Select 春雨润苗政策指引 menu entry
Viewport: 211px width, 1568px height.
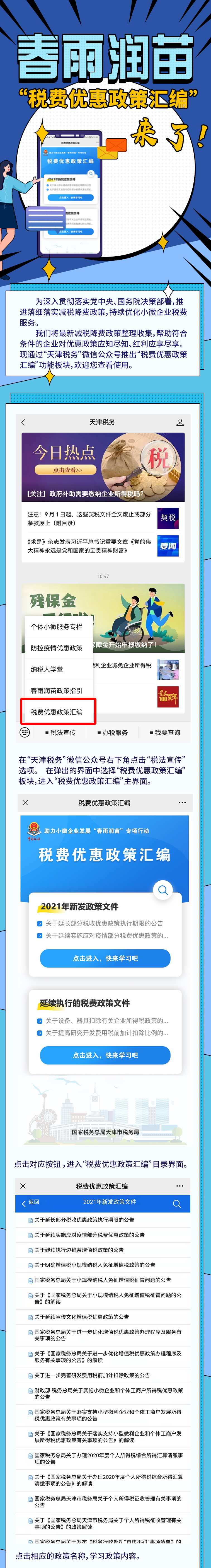point(57,690)
